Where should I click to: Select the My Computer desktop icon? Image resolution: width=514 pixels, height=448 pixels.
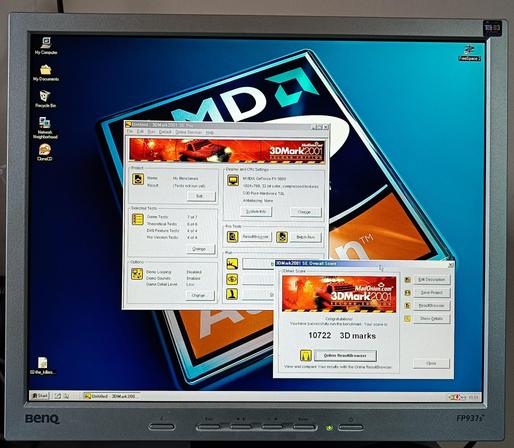tap(46, 46)
